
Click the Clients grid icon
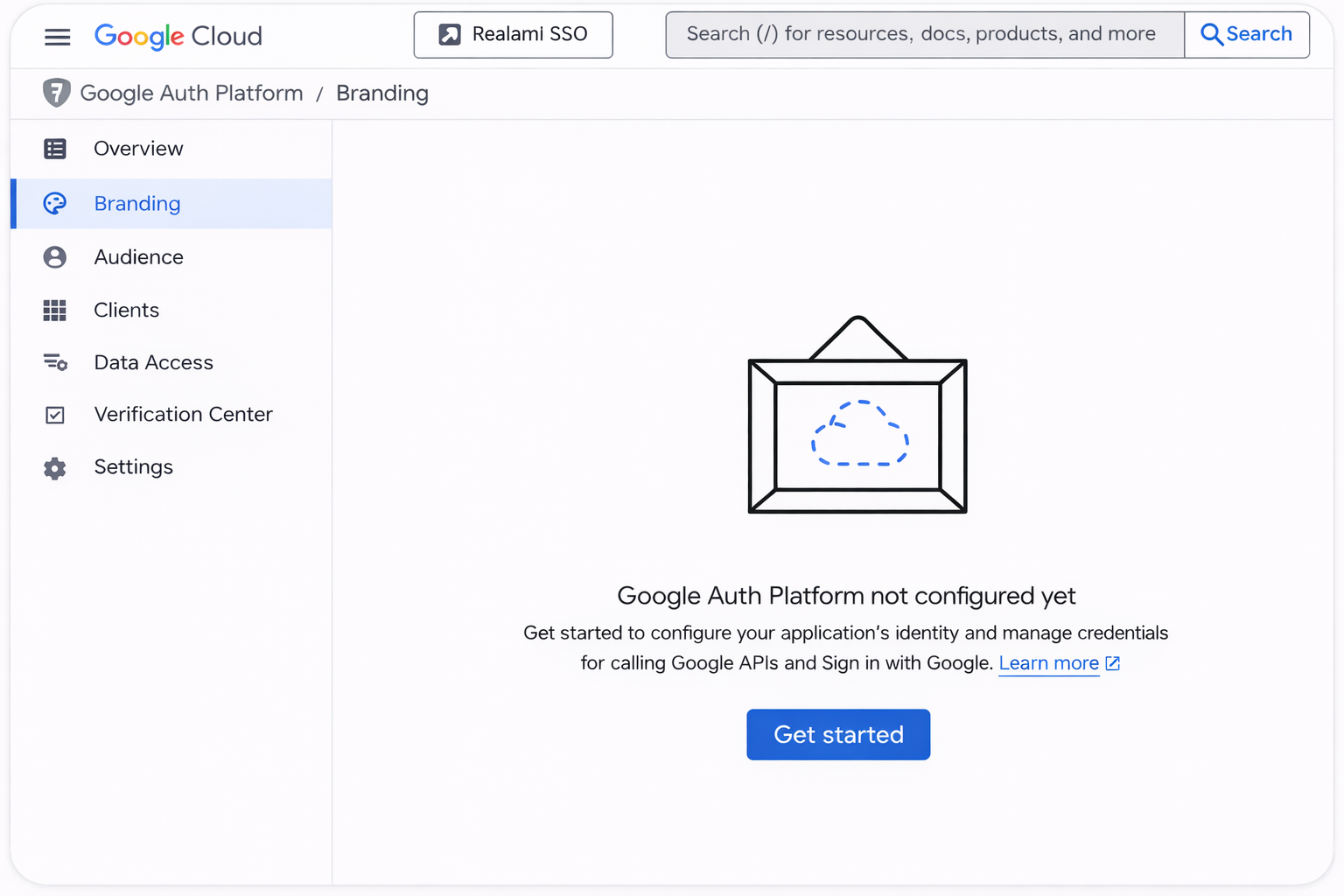tap(55, 311)
